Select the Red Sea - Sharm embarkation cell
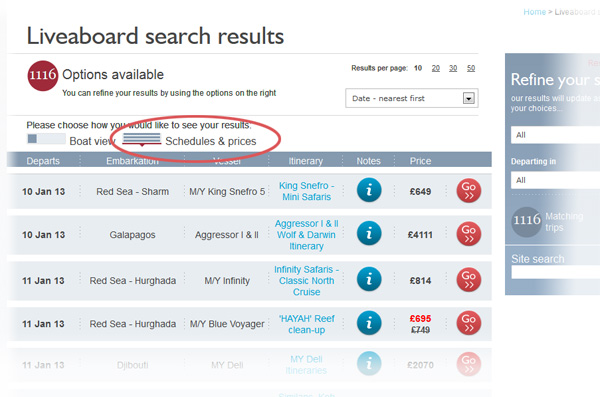The image size is (600, 397). click(132, 191)
